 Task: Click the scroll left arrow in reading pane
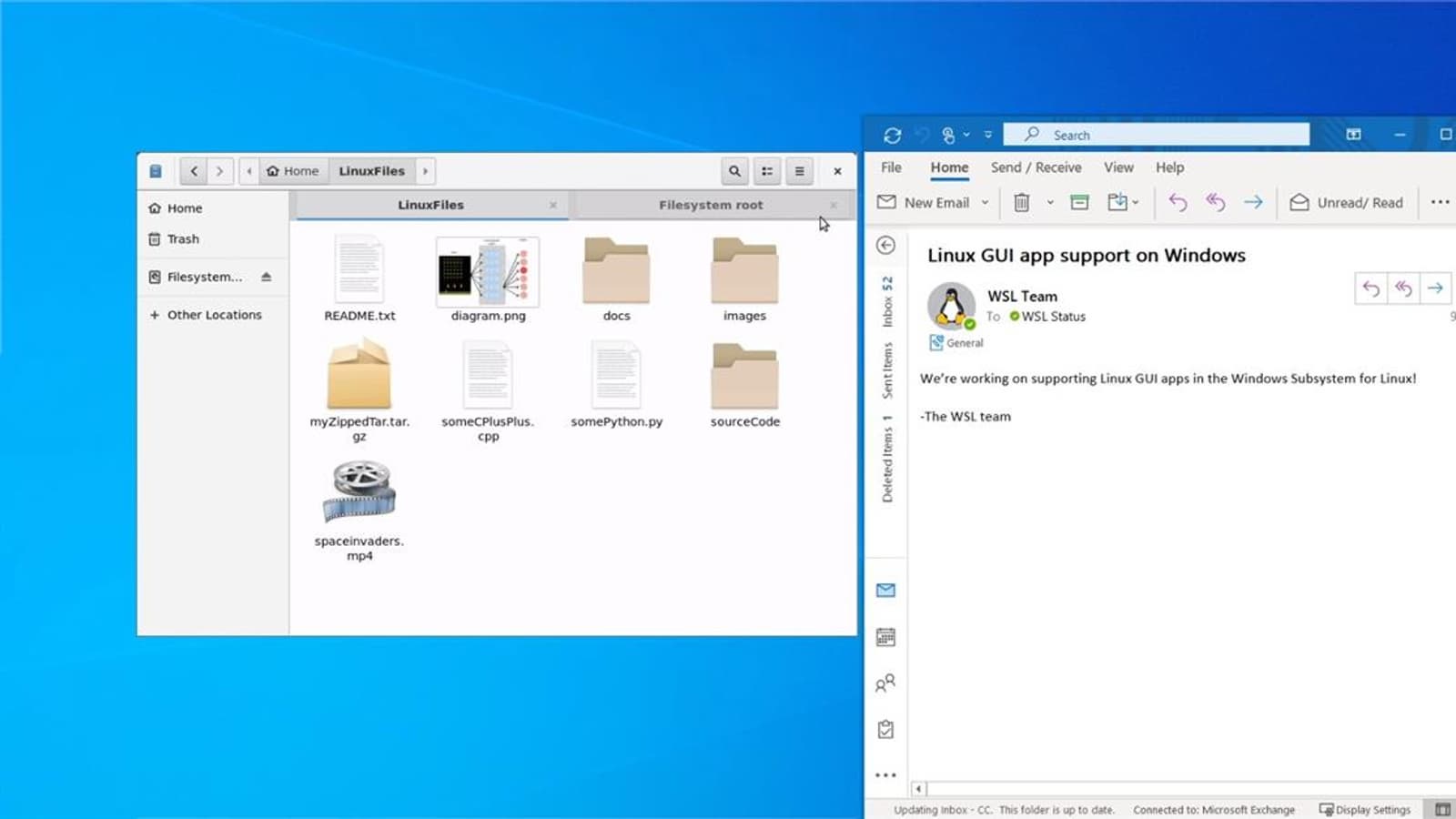coord(919,789)
